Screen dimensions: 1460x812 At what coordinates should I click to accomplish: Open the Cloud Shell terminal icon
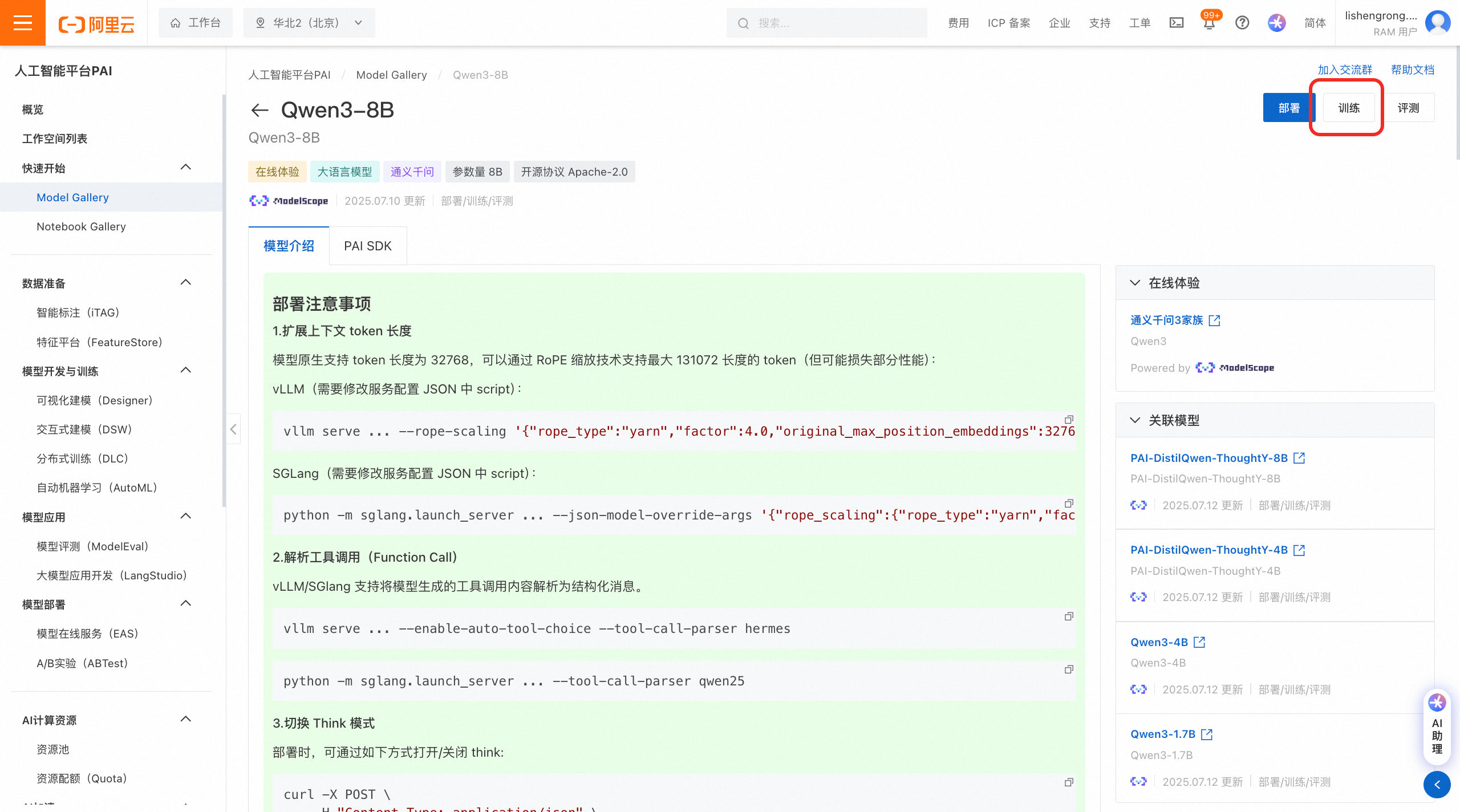pyautogui.click(x=1177, y=23)
